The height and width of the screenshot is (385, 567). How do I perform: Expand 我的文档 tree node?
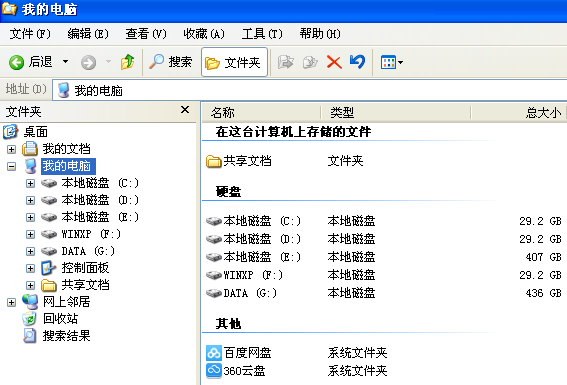click(12, 149)
